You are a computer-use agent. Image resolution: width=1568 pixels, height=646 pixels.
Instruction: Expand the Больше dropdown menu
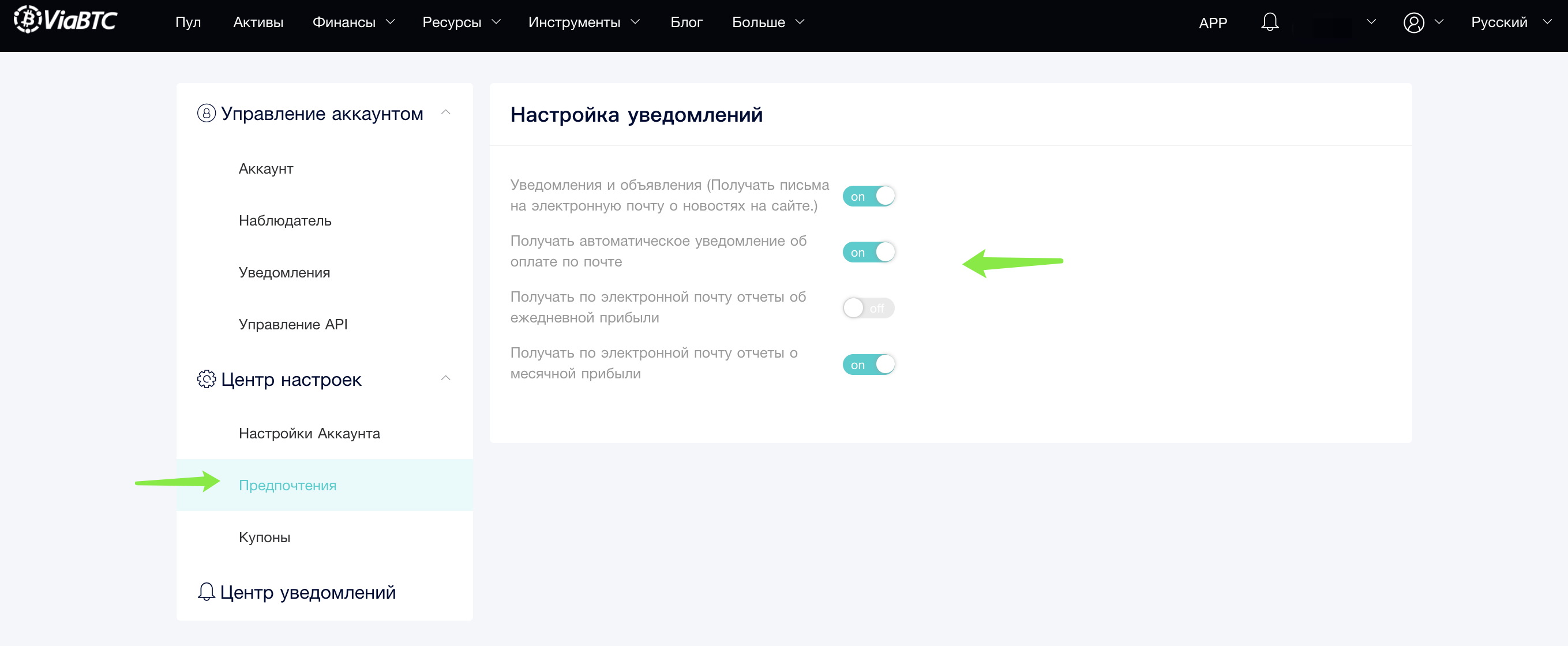768,22
